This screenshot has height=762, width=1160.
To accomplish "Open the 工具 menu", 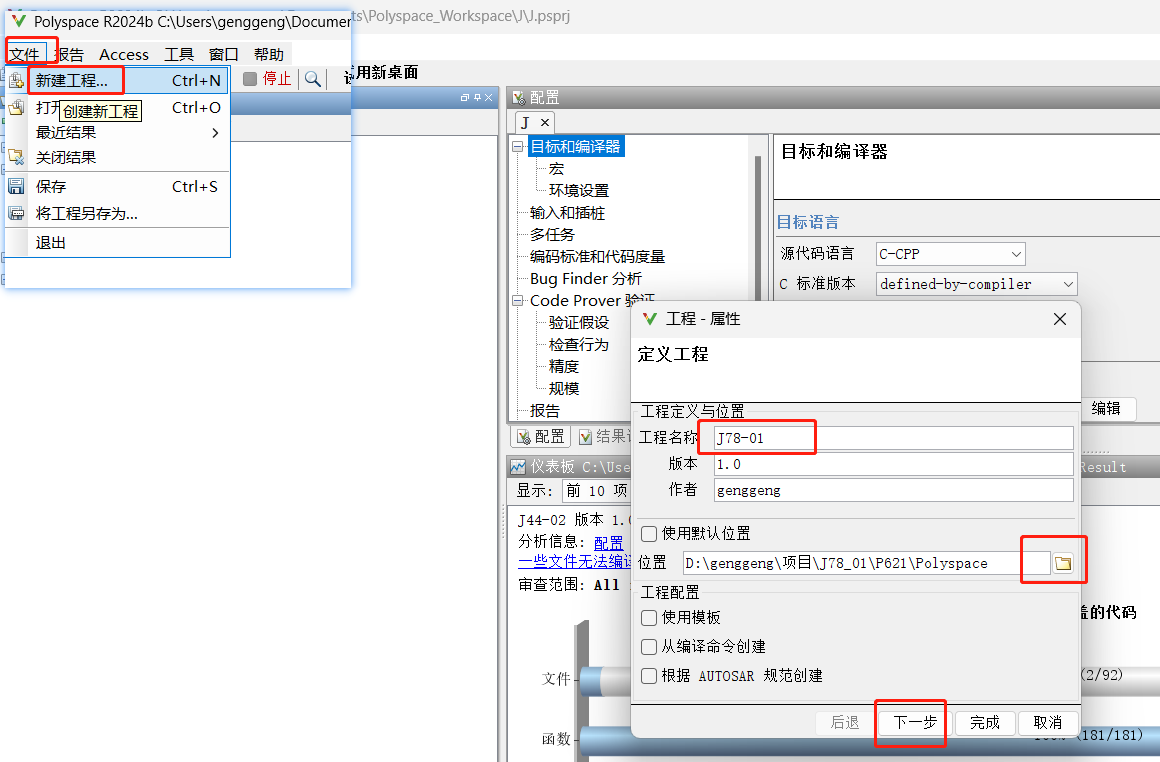I will 179,54.
